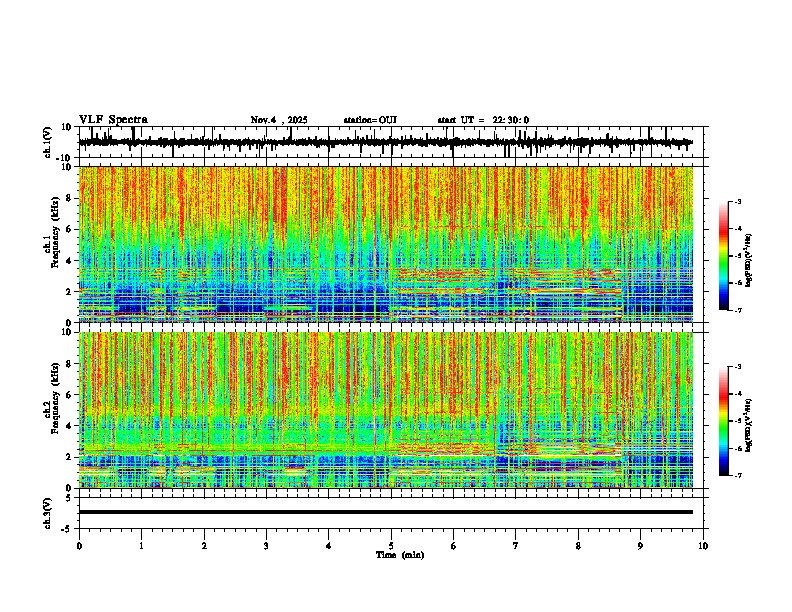Click the "-7" label on the ch.2 colorbar
Image resolution: width=792 pixels, height=612 pixels.
click(737, 475)
